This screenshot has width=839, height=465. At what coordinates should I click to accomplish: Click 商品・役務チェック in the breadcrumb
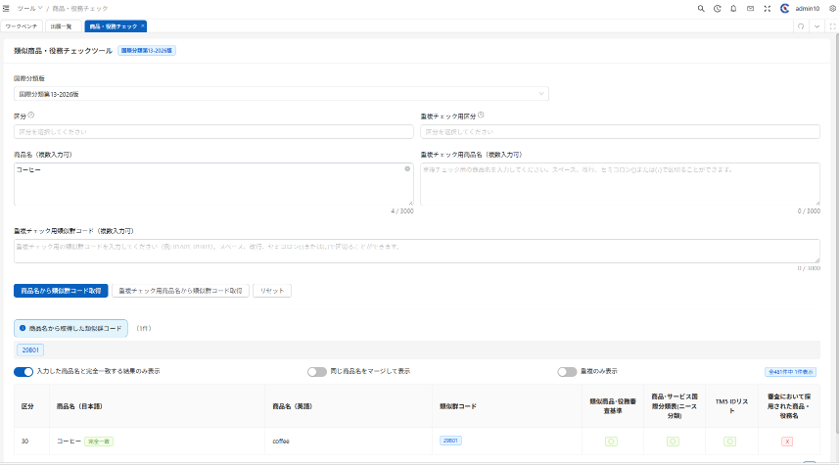[80, 9]
